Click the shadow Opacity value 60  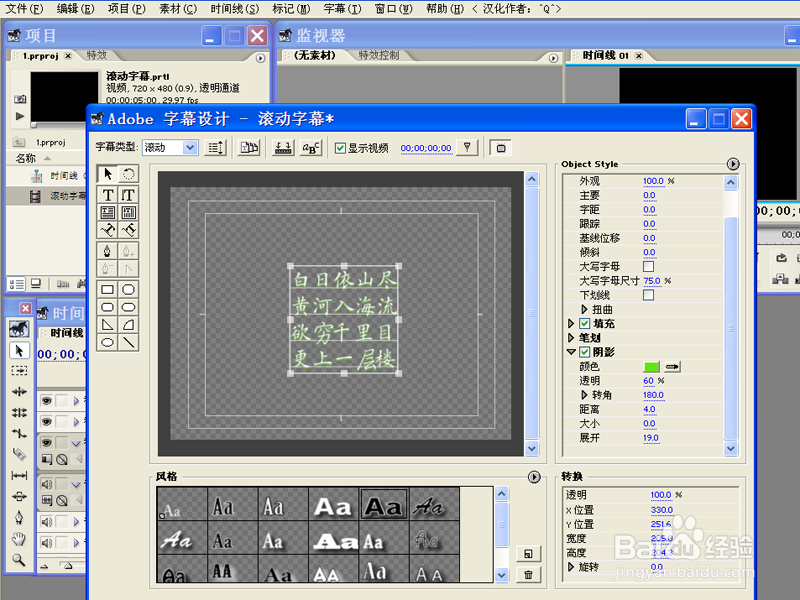[x=648, y=381]
